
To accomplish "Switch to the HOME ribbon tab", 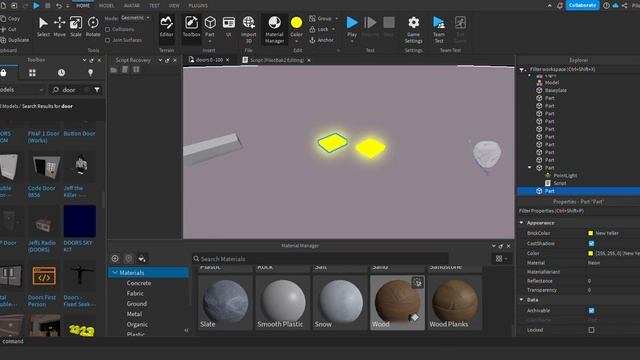I will click(83, 5).
